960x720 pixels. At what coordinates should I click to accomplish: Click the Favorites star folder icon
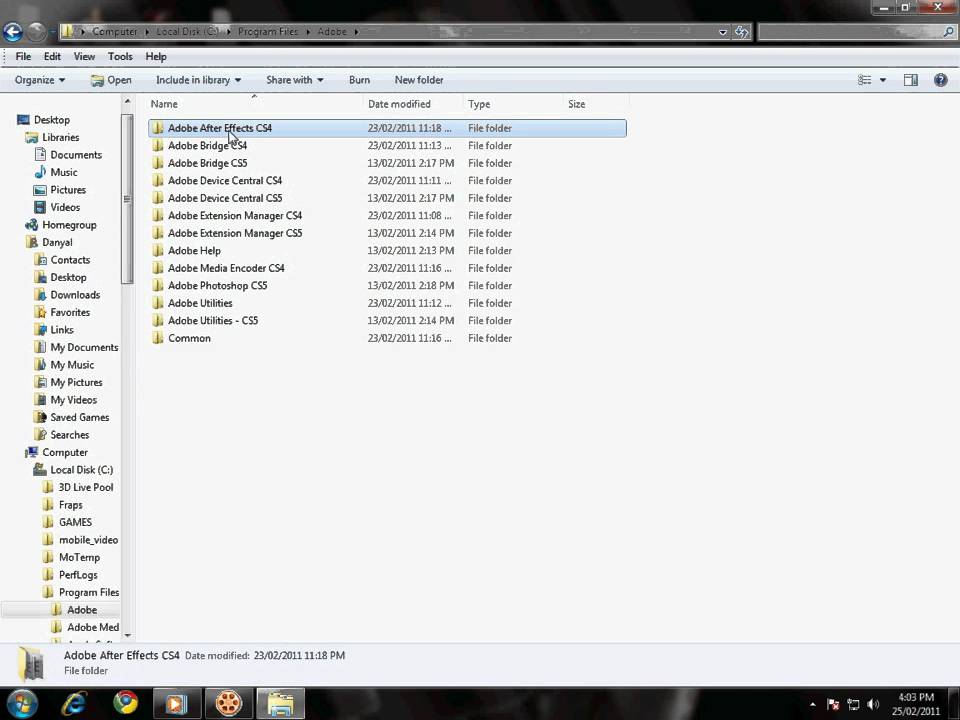coord(40,312)
